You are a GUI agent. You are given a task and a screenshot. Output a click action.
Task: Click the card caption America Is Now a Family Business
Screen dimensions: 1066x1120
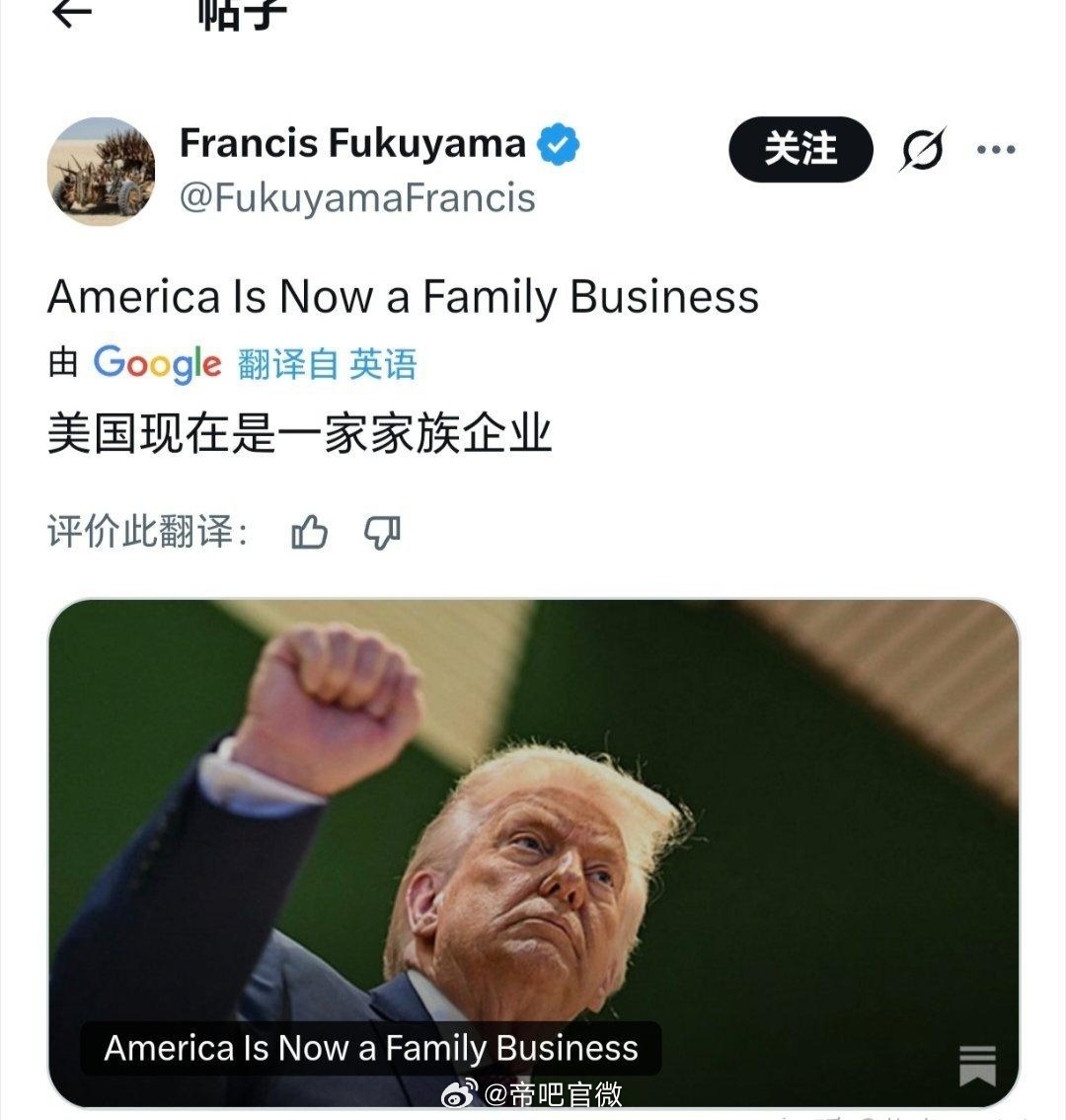point(371,1048)
